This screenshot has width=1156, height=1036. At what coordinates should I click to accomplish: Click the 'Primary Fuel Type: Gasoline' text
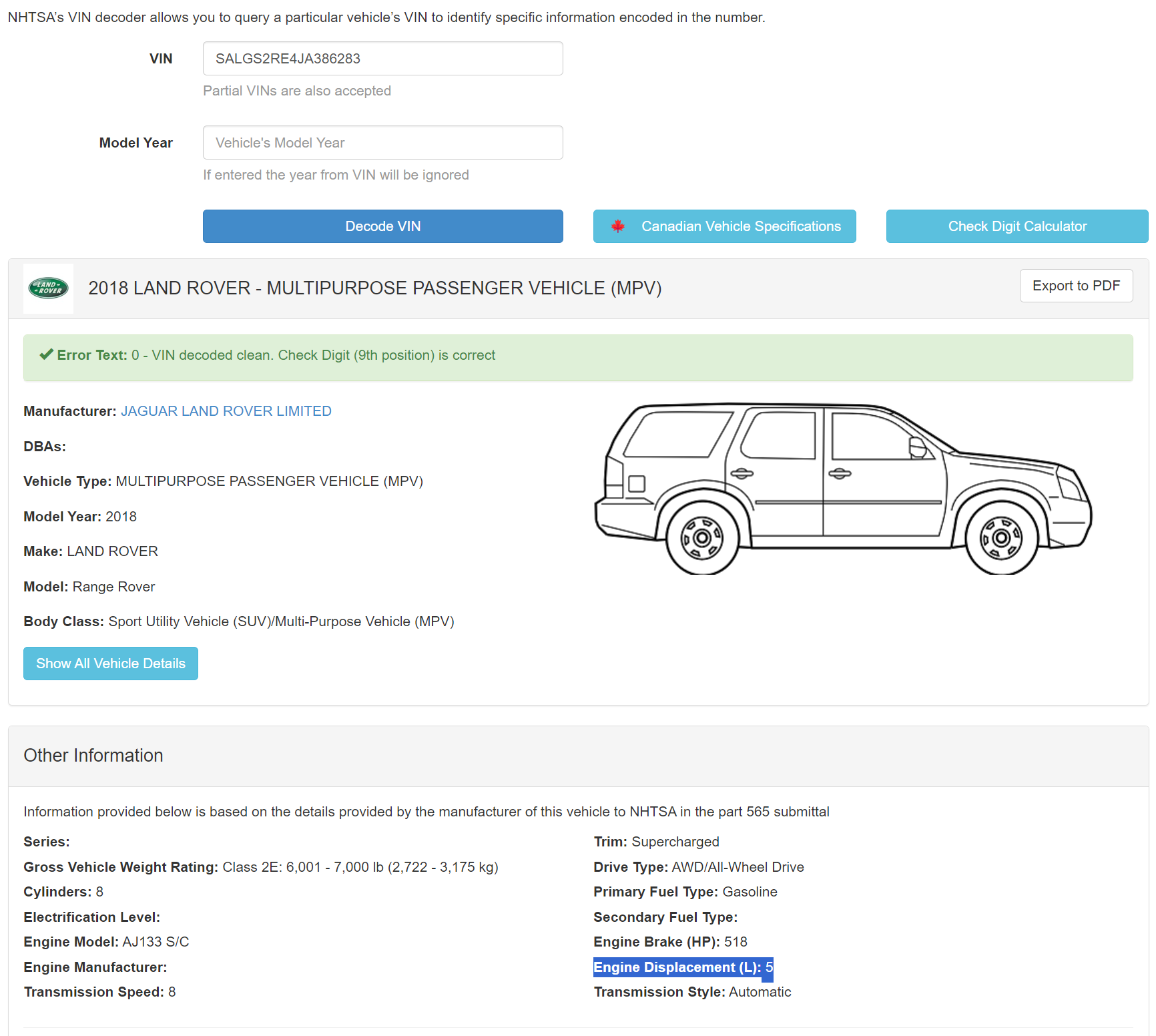[x=685, y=892]
